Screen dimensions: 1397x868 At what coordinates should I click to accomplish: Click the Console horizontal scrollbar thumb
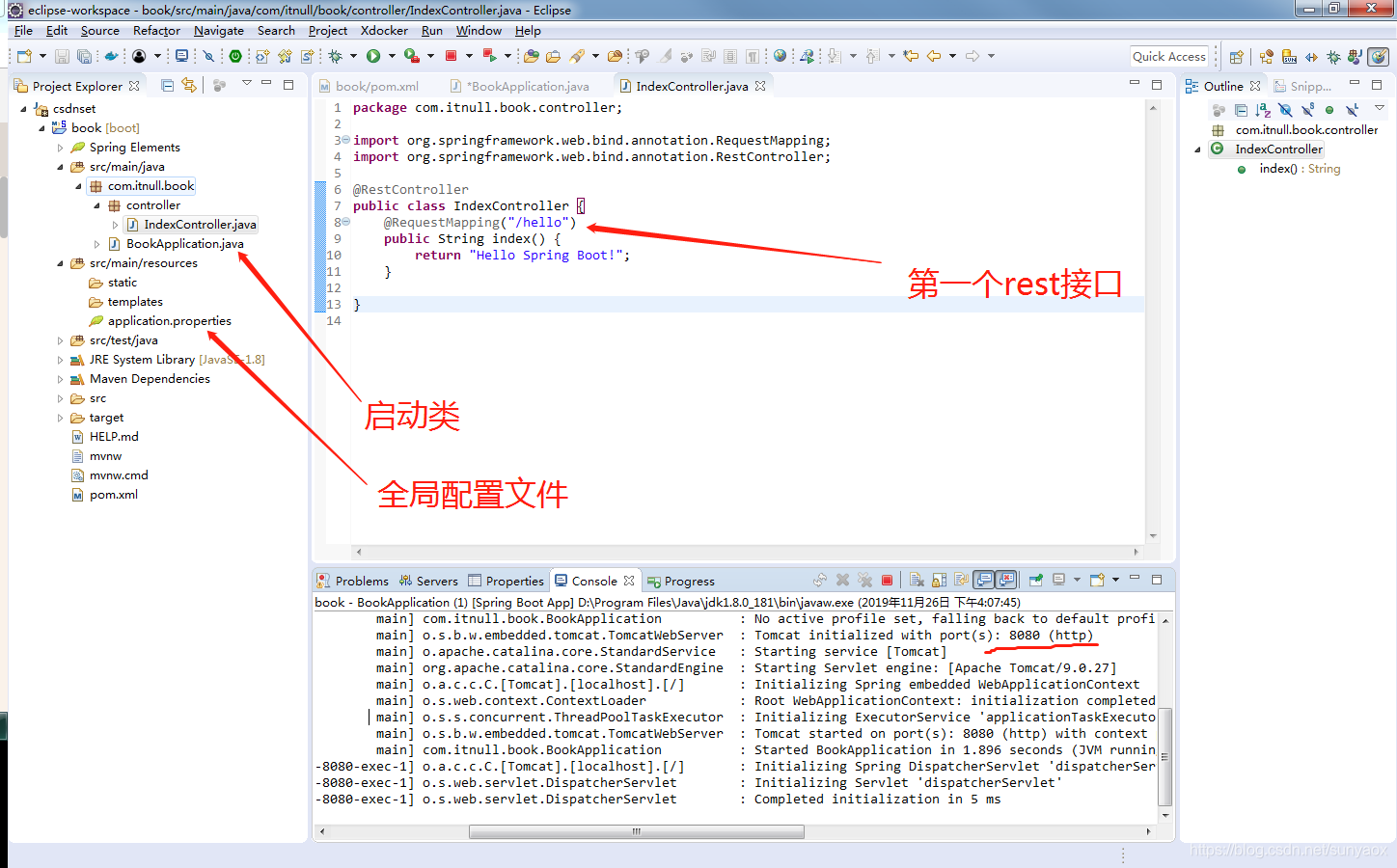(x=636, y=831)
